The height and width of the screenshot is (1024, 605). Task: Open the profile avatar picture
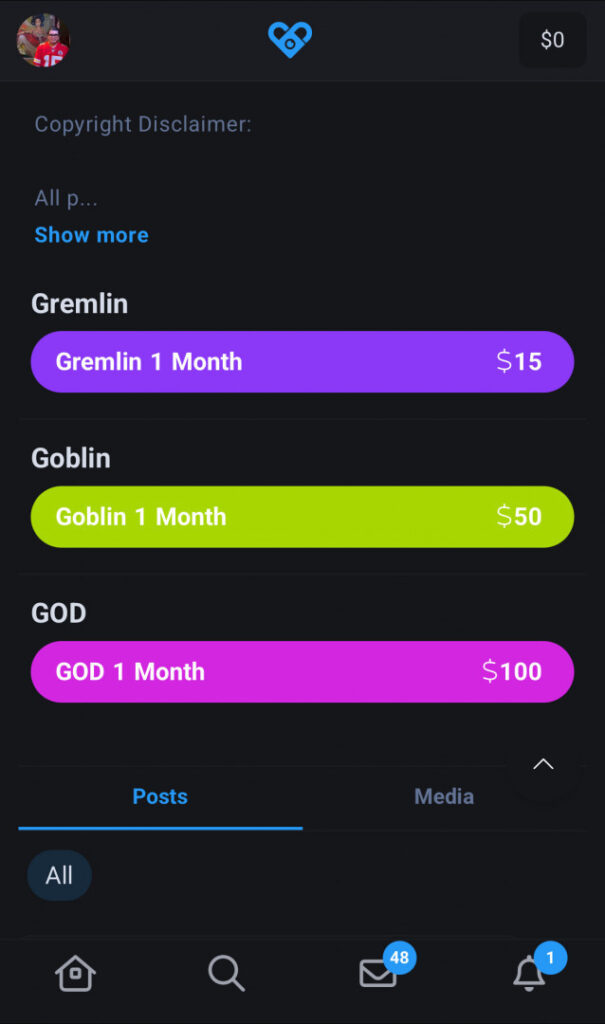coord(43,40)
